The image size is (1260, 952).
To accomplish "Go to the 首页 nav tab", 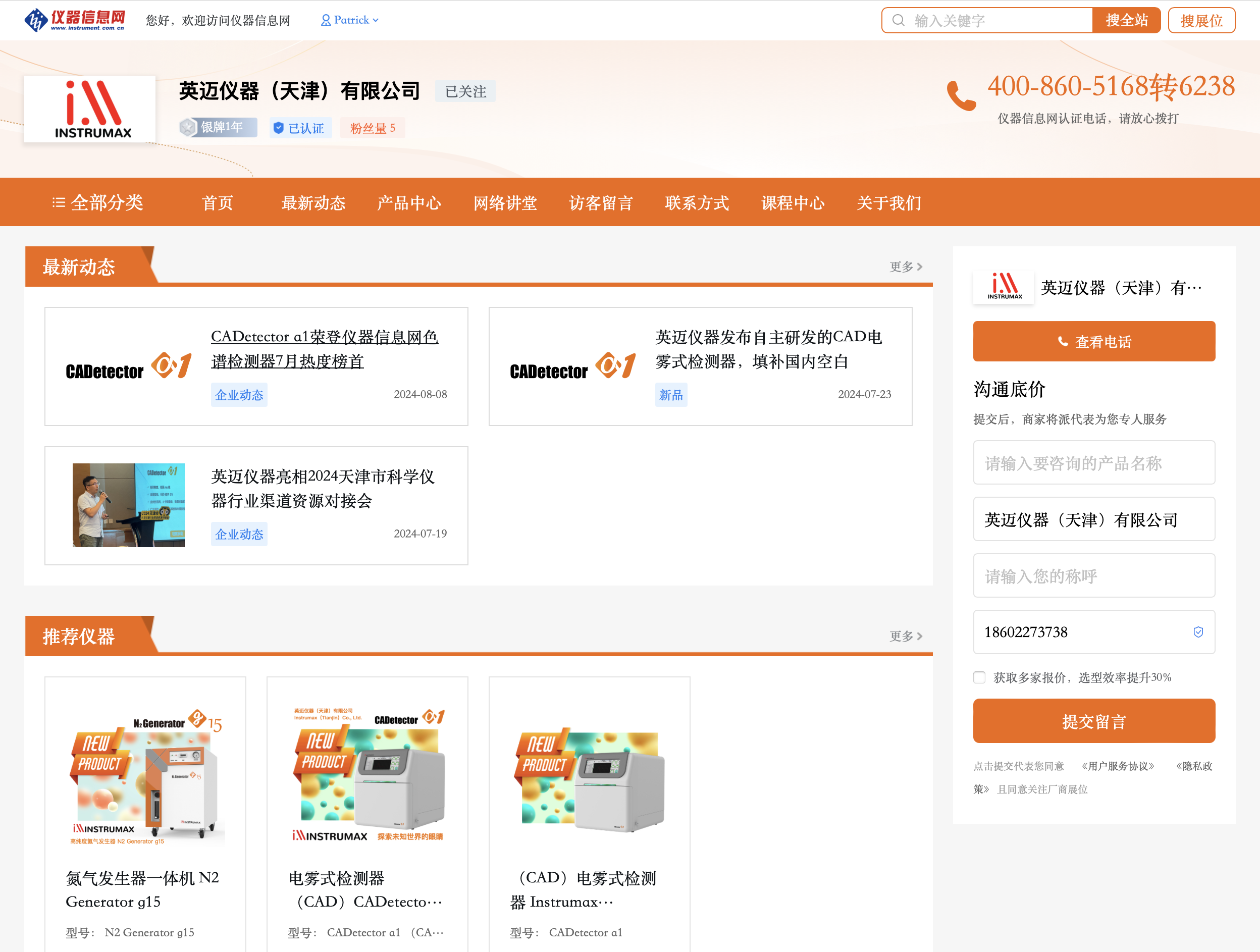I will point(218,203).
